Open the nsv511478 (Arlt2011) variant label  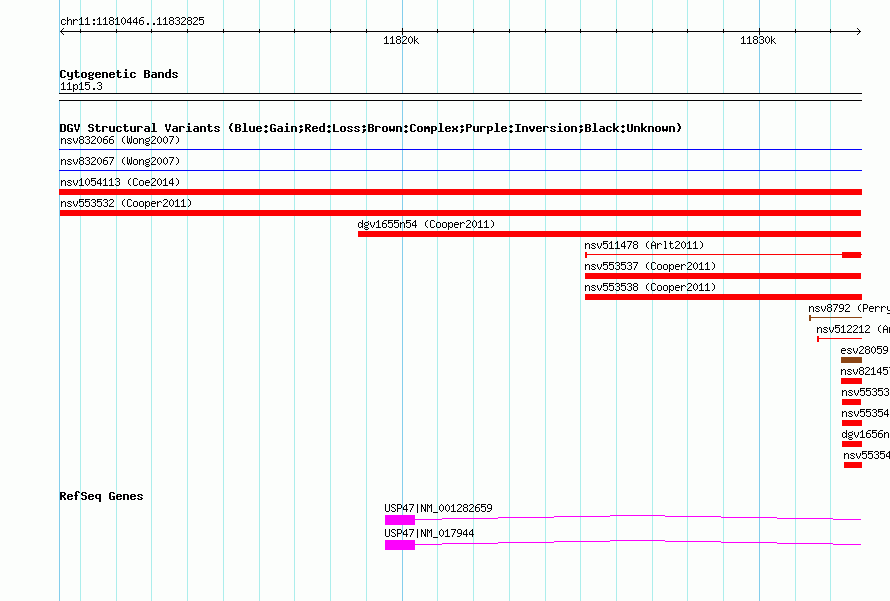pos(644,245)
